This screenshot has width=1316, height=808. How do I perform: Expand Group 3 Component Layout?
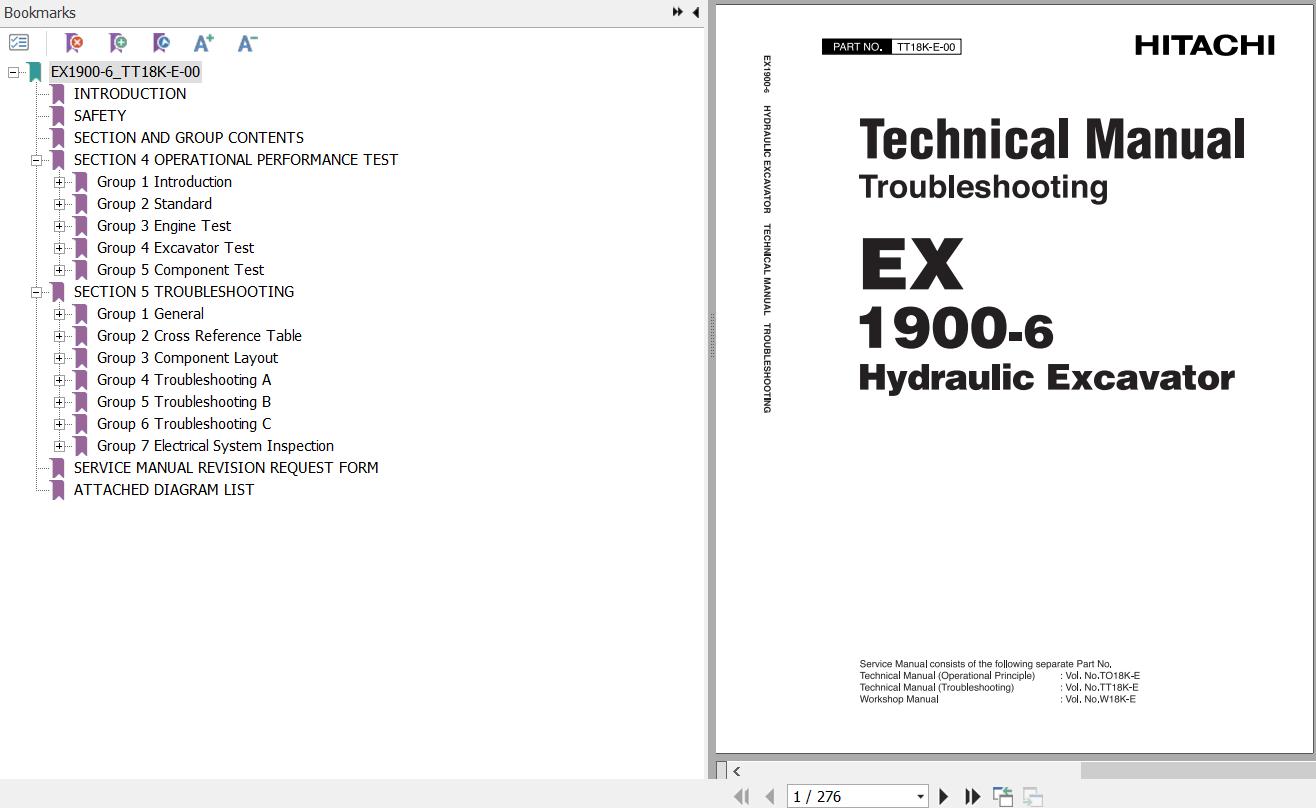pos(59,358)
